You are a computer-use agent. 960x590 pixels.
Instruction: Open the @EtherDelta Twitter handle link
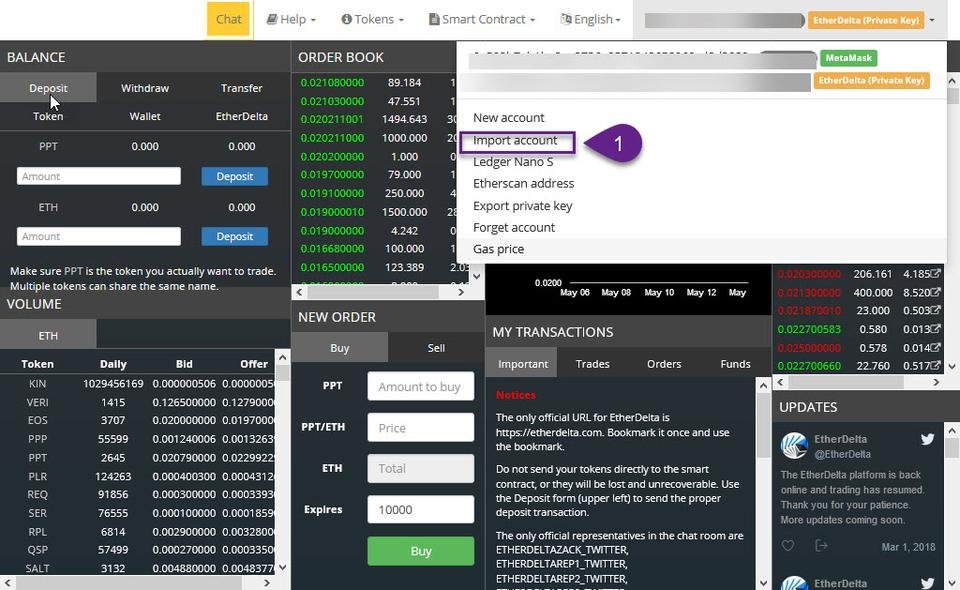842,454
